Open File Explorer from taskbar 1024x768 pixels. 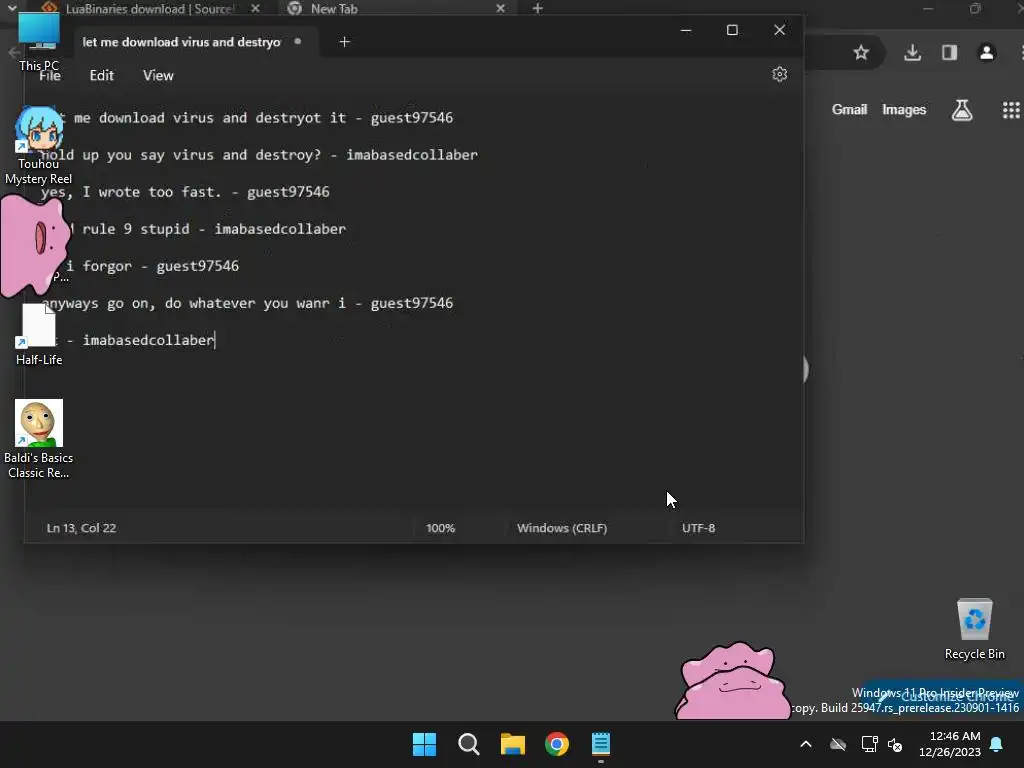pyautogui.click(x=513, y=744)
